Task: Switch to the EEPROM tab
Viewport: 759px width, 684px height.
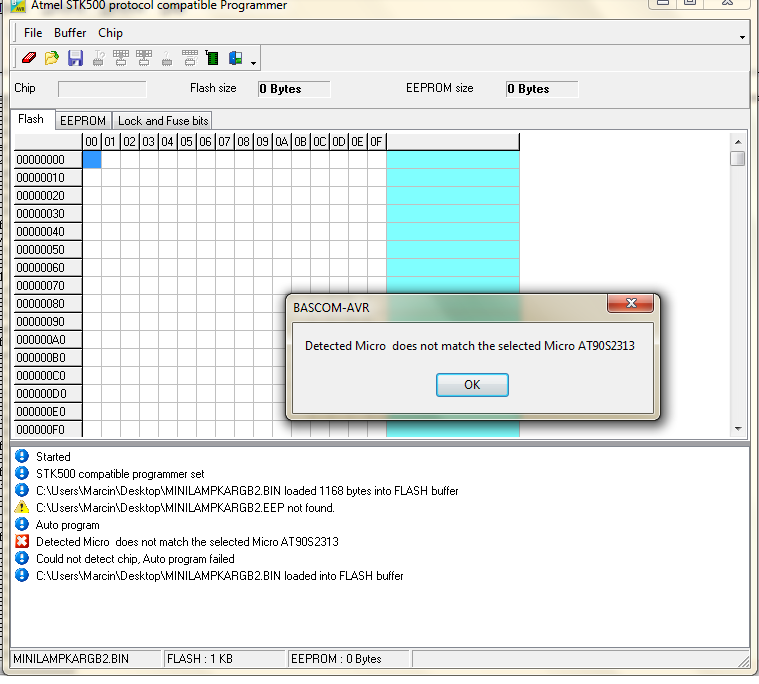Action: [x=83, y=121]
